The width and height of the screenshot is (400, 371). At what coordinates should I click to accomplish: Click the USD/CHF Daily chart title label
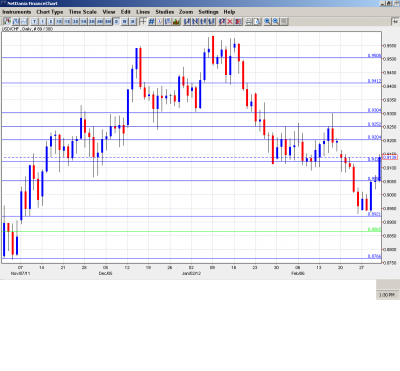[27, 29]
